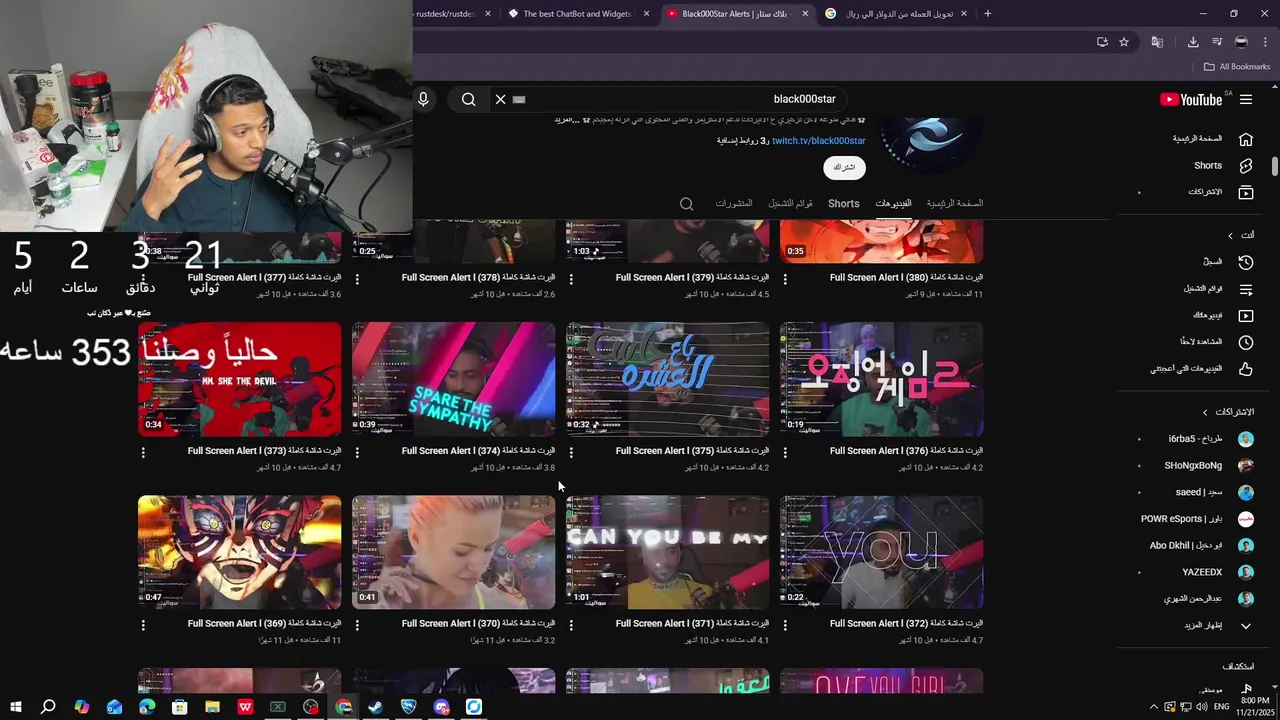Switch to channel Posts tab
Screen dimensions: 1280x720
pyautogui.click(x=734, y=204)
